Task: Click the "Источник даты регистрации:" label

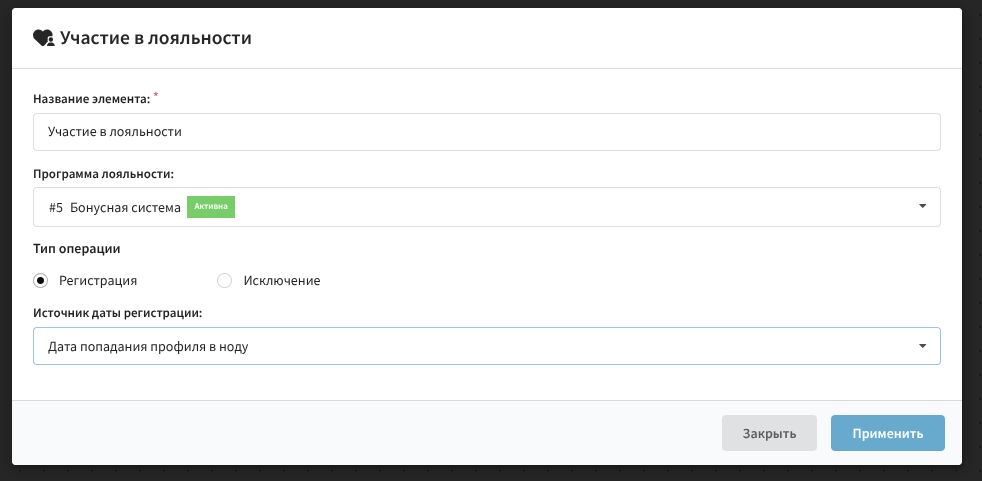Action: pos(118,313)
